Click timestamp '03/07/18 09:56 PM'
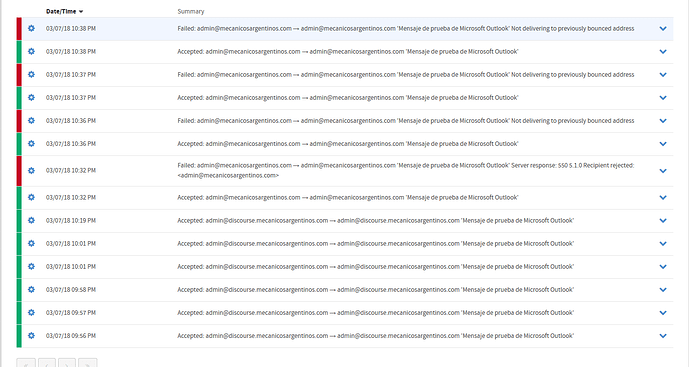The height and width of the screenshot is (367, 689). click(x=71, y=336)
